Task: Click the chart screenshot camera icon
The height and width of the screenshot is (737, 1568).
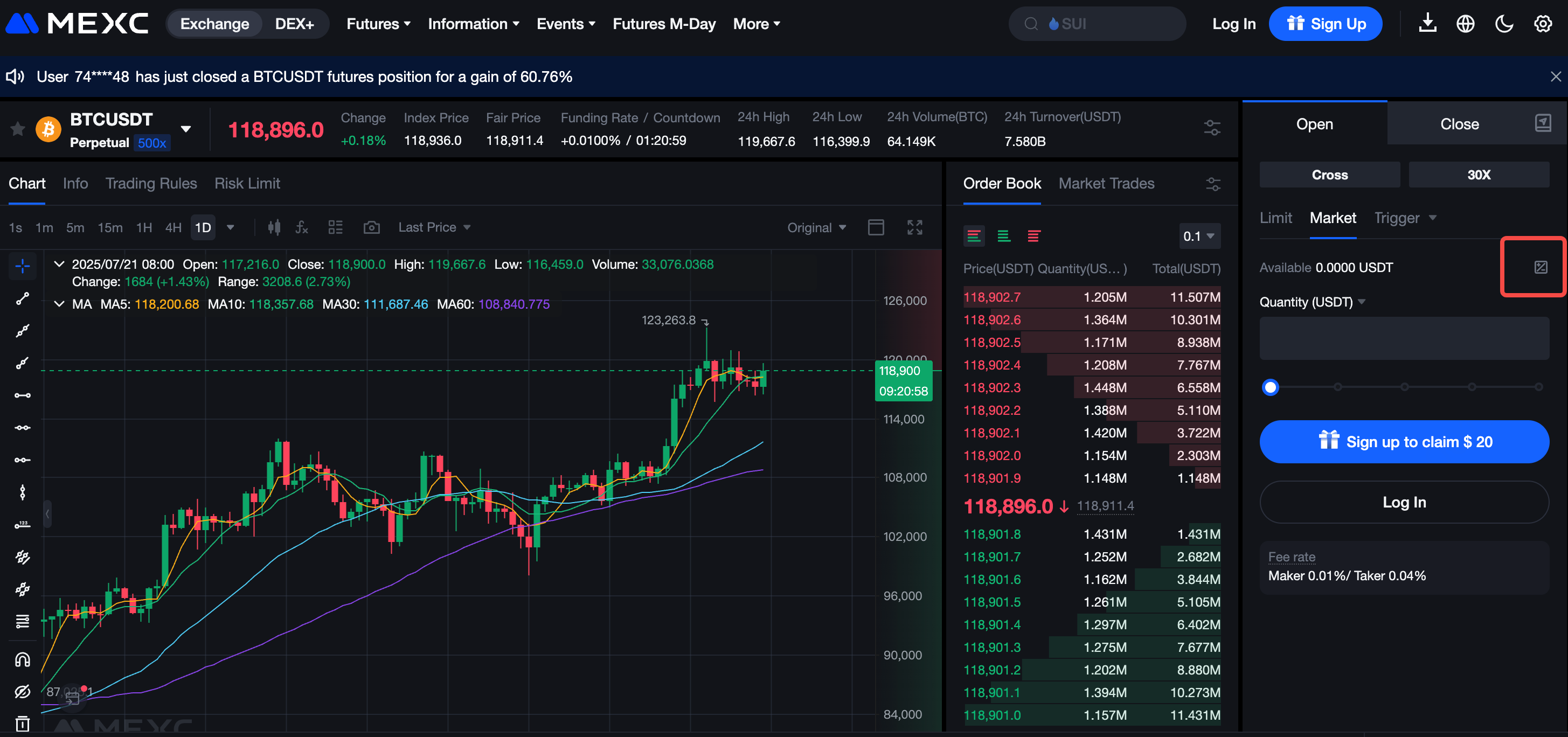Action: 371,227
